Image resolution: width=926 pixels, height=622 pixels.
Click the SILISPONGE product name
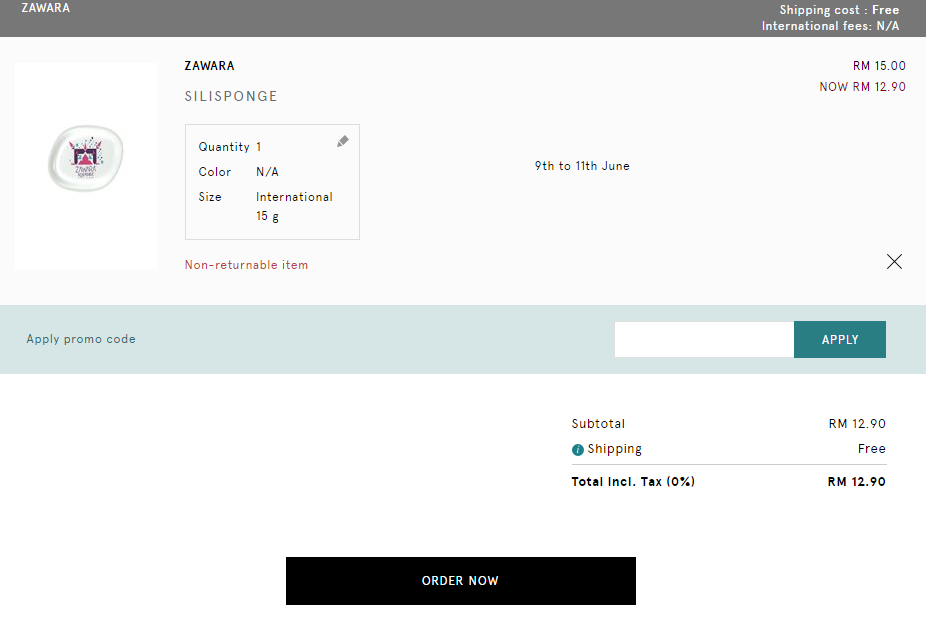click(231, 96)
